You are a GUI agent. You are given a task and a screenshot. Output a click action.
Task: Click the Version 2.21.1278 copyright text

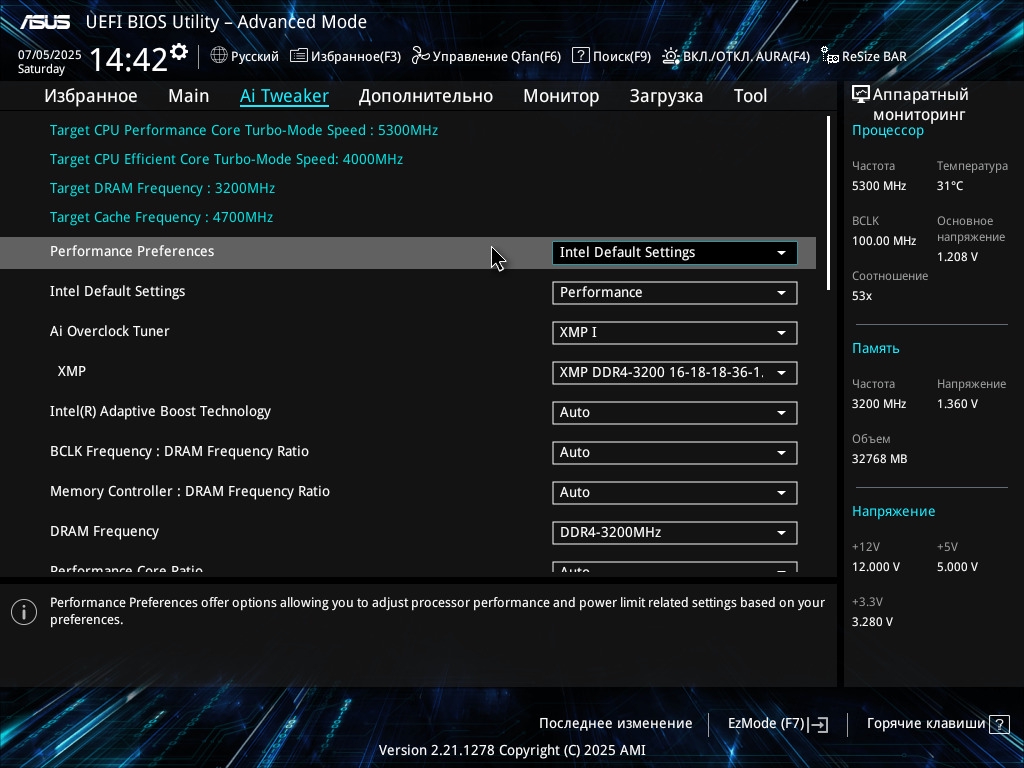(x=512, y=750)
